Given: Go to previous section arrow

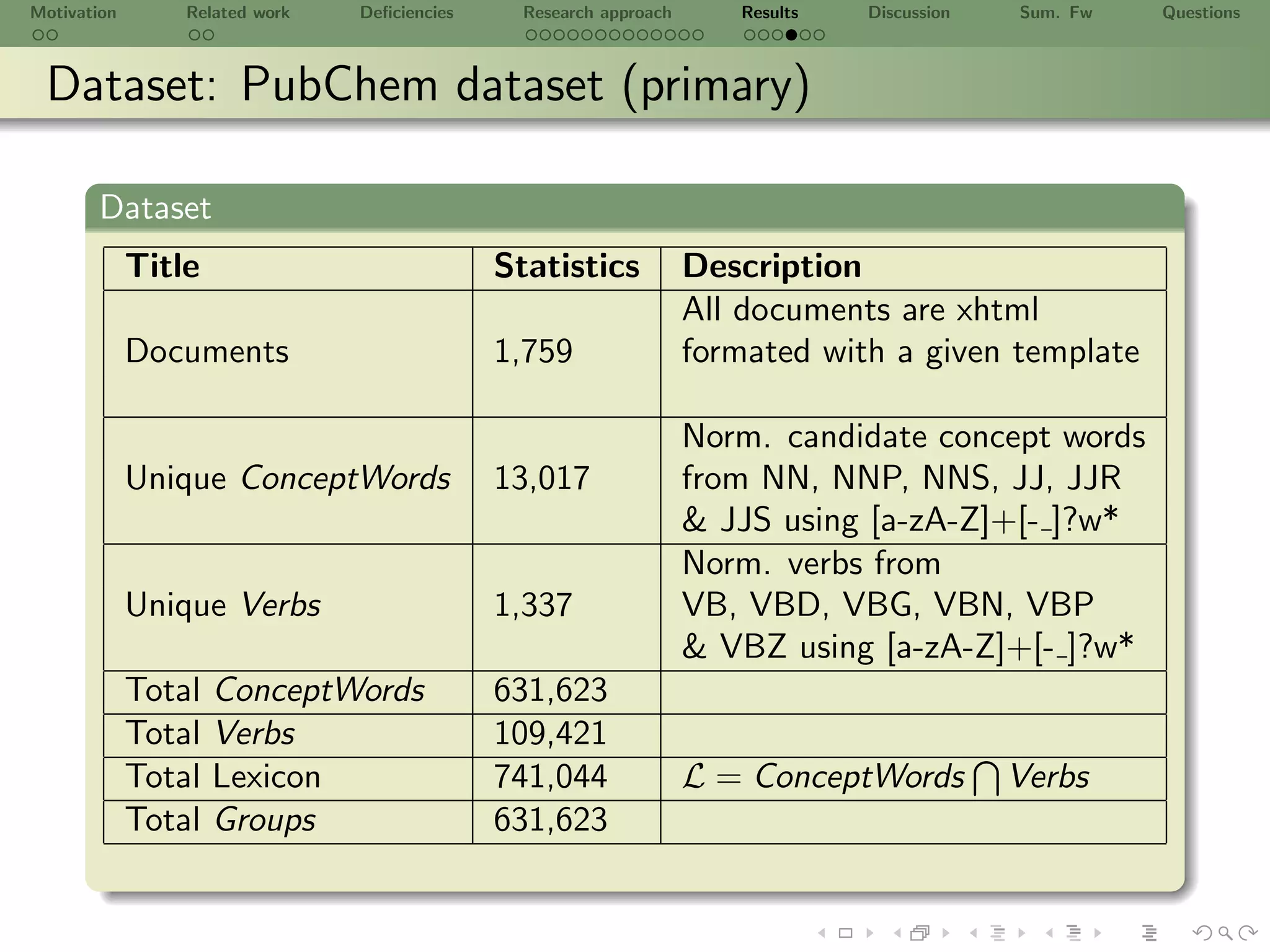Looking at the screenshot, I should (x=1049, y=933).
